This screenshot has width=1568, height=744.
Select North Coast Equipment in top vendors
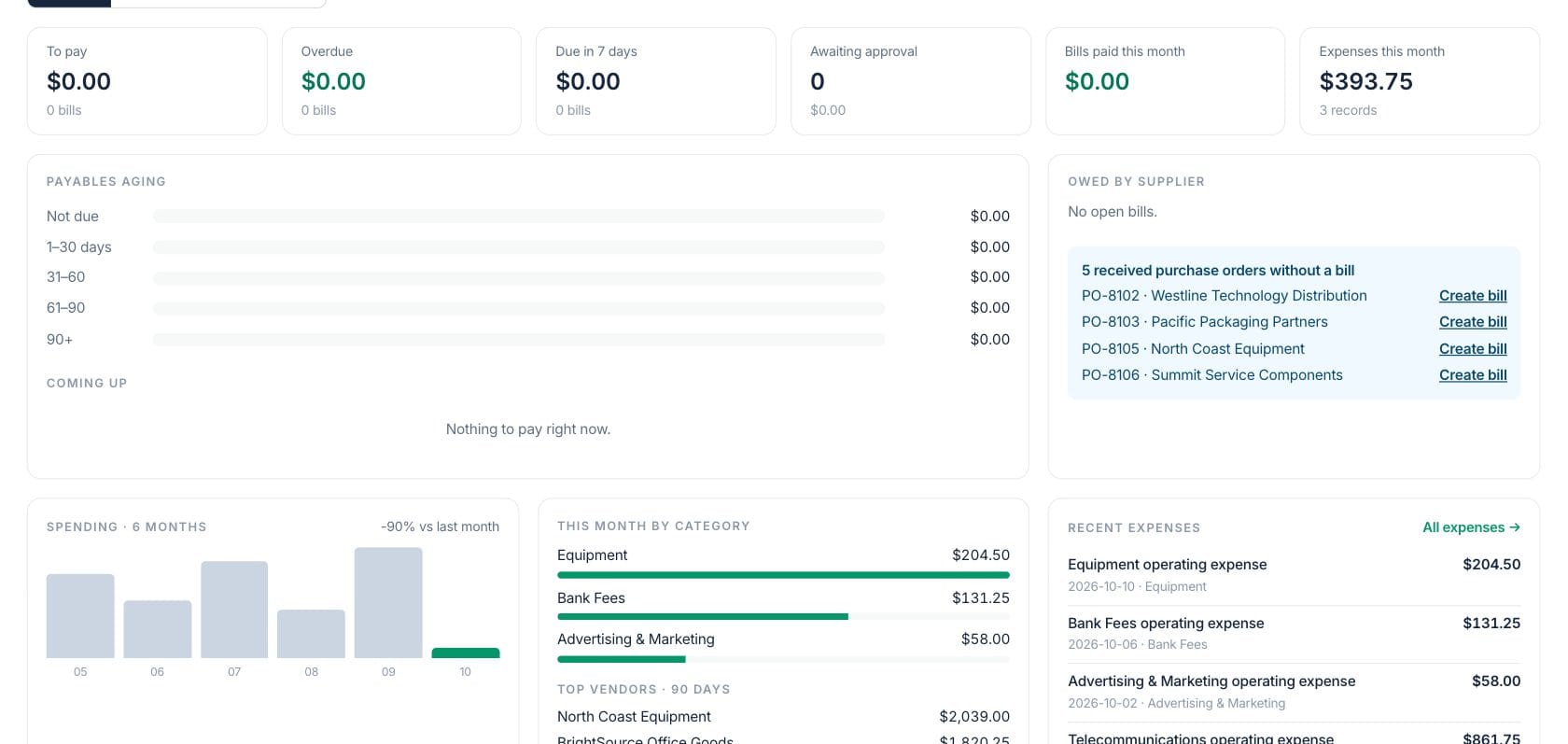coord(634,717)
